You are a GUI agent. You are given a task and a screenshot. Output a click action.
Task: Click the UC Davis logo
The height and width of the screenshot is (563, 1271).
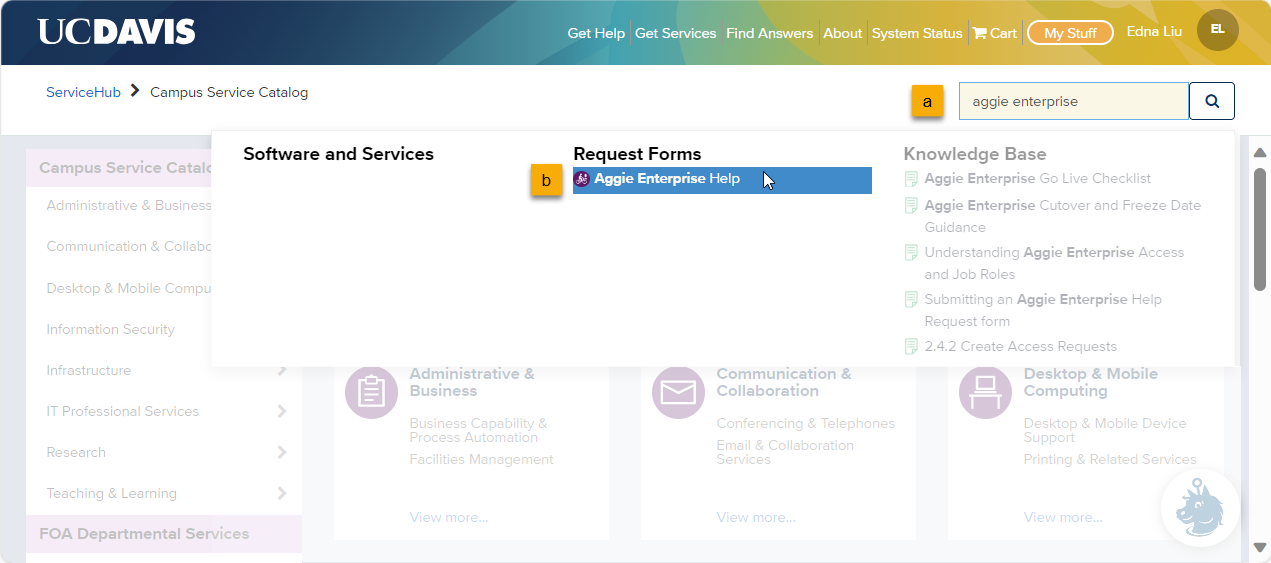coord(116,32)
